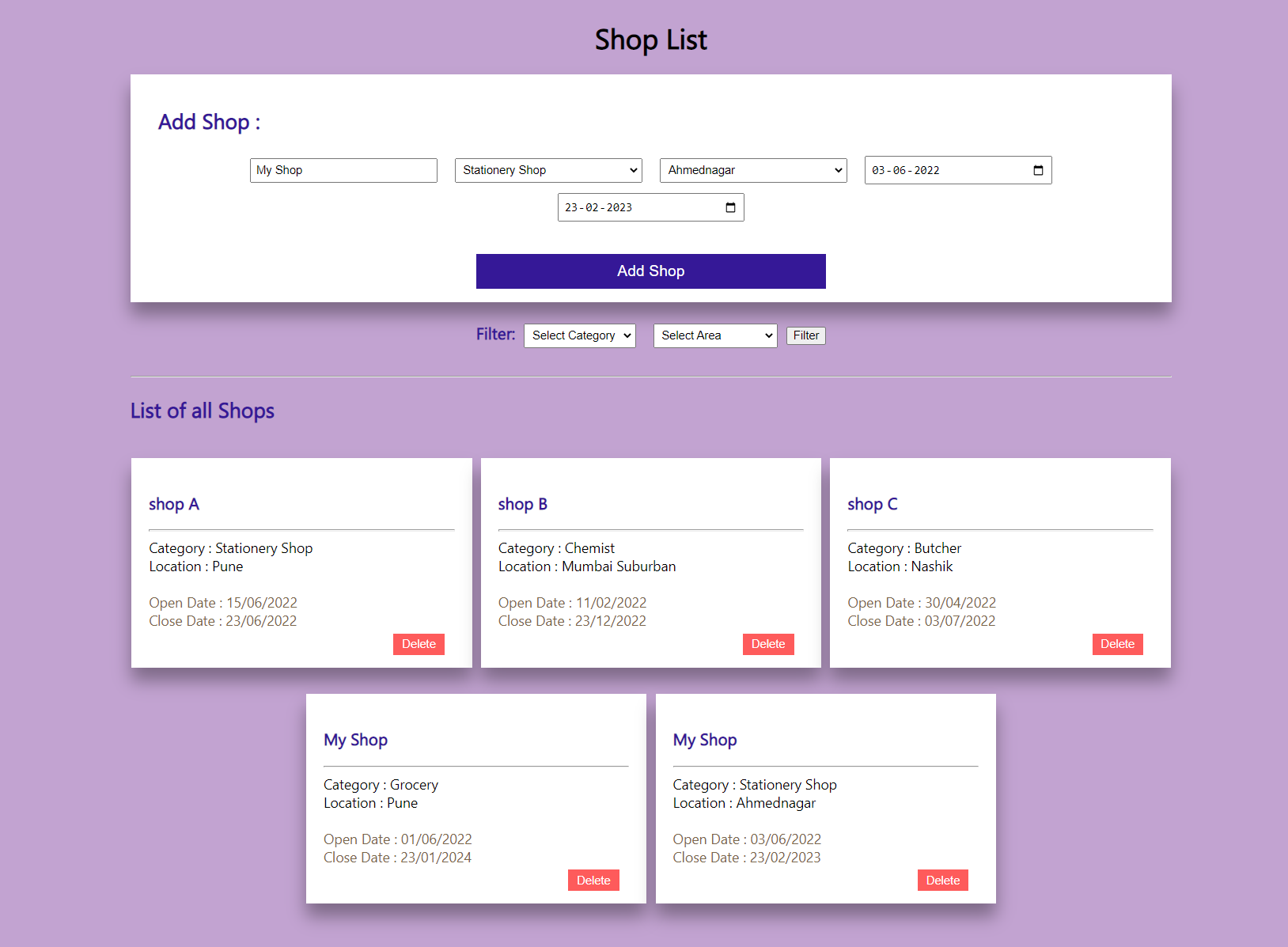
Task: Open the Stationery Shop category dropdown
Action: point(548,170)
